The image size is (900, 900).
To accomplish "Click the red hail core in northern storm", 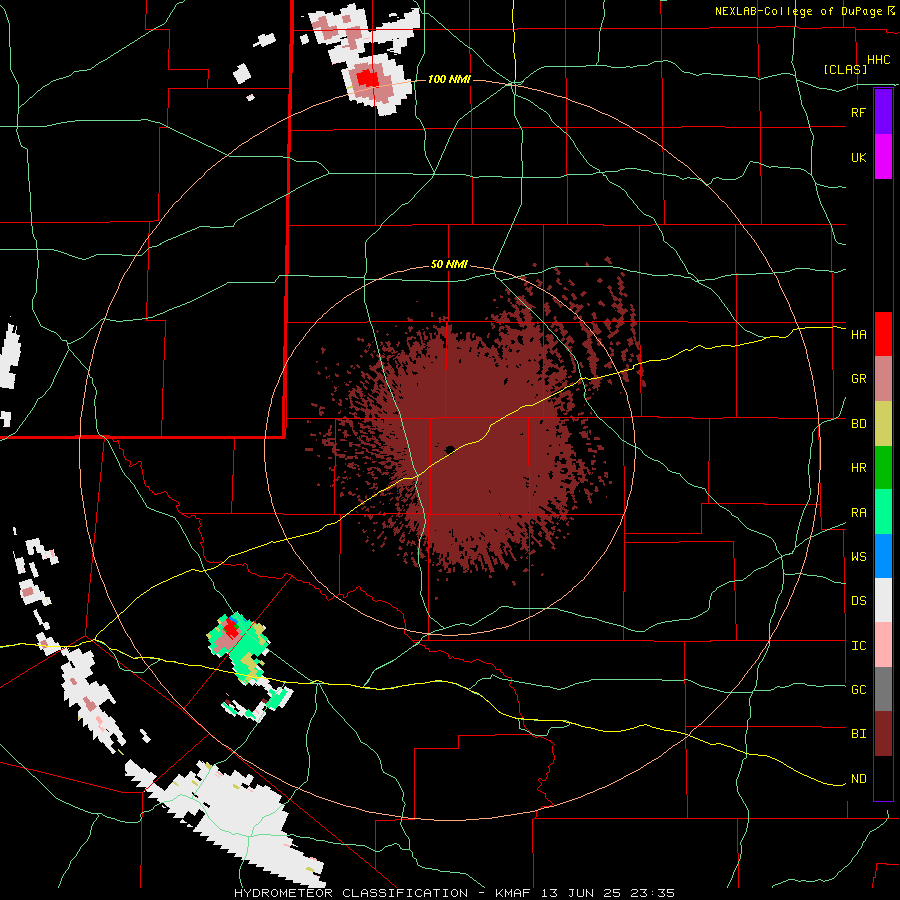I will (x=368, y=78).
